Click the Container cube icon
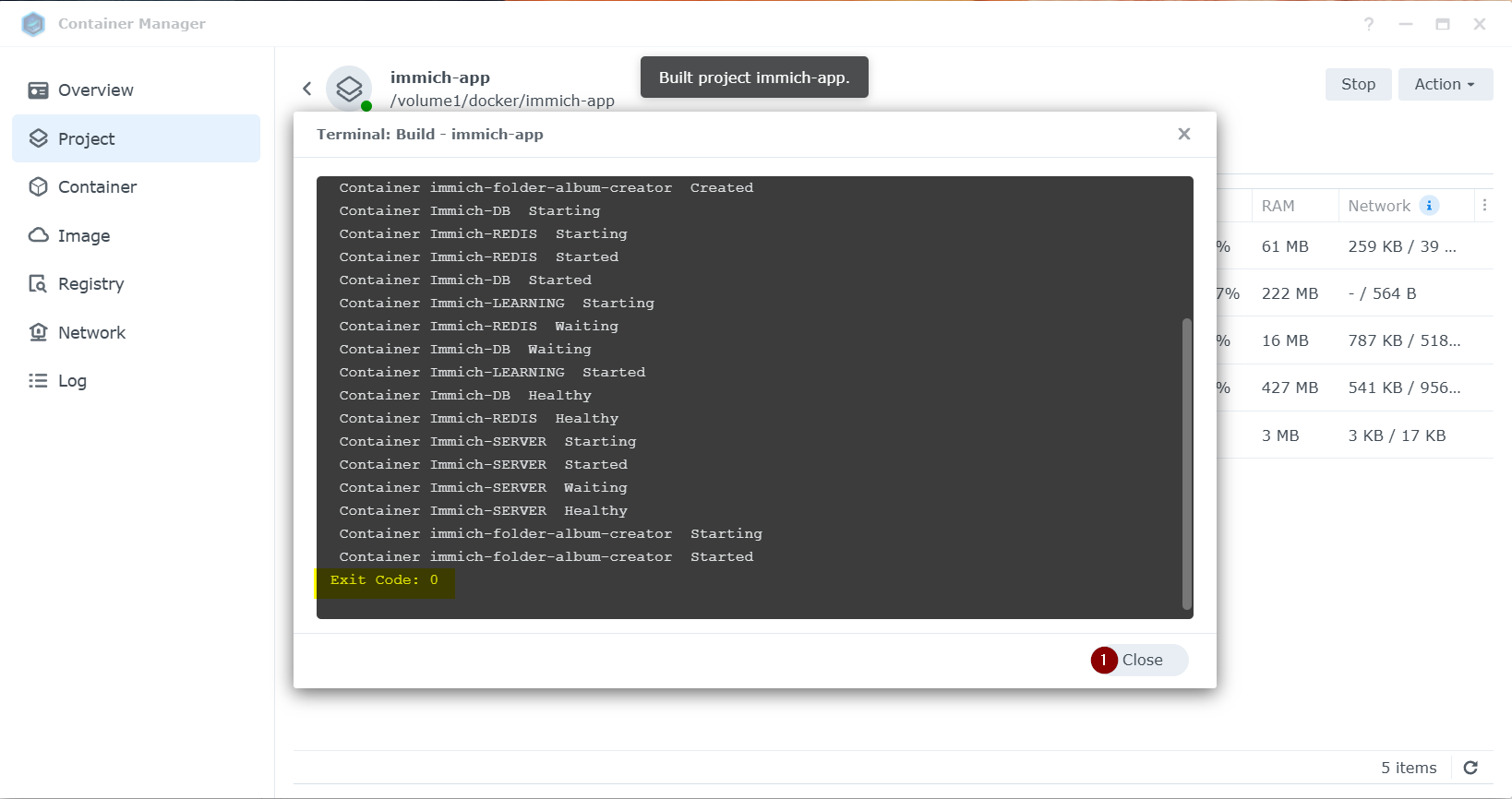 (38, 186)
